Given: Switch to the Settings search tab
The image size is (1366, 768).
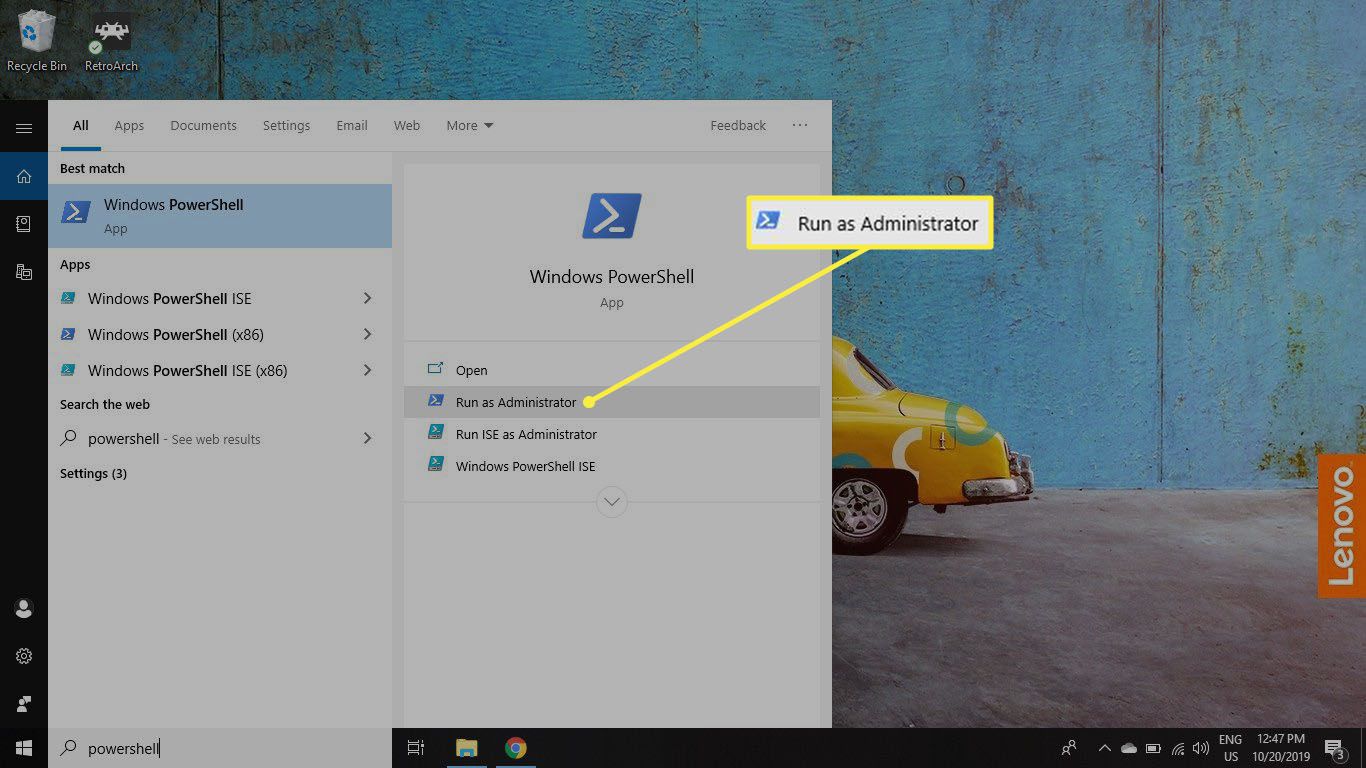Looking at the screenshot, I should tap(286, 125).
